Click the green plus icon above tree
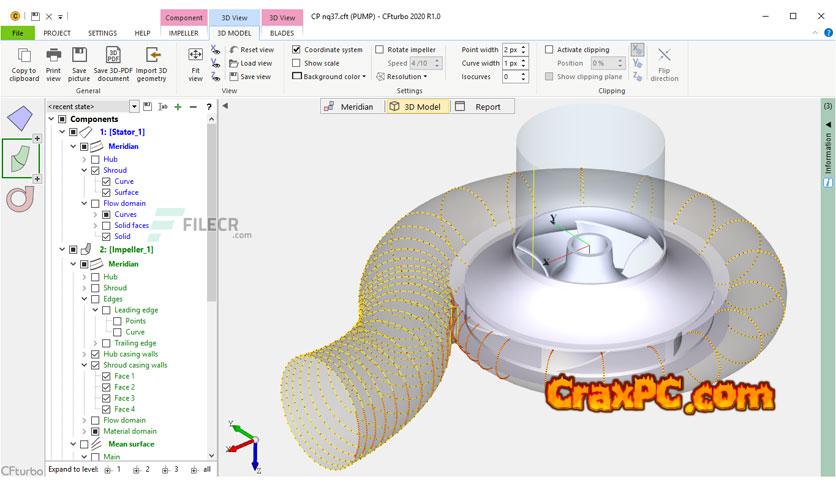 click(x=177, y=106)
